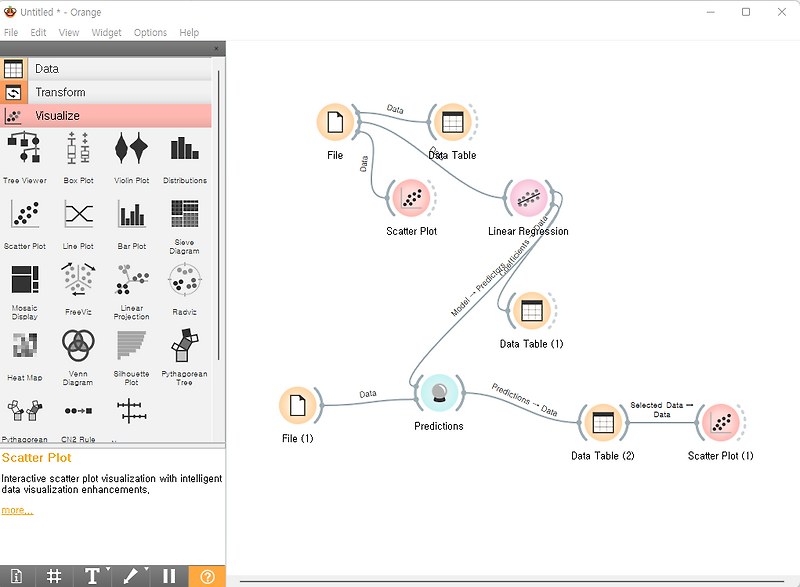Image resolution: width=800 pixels, height=587 pixels.
Task: Open the Help menu
Action: point(189,33)
